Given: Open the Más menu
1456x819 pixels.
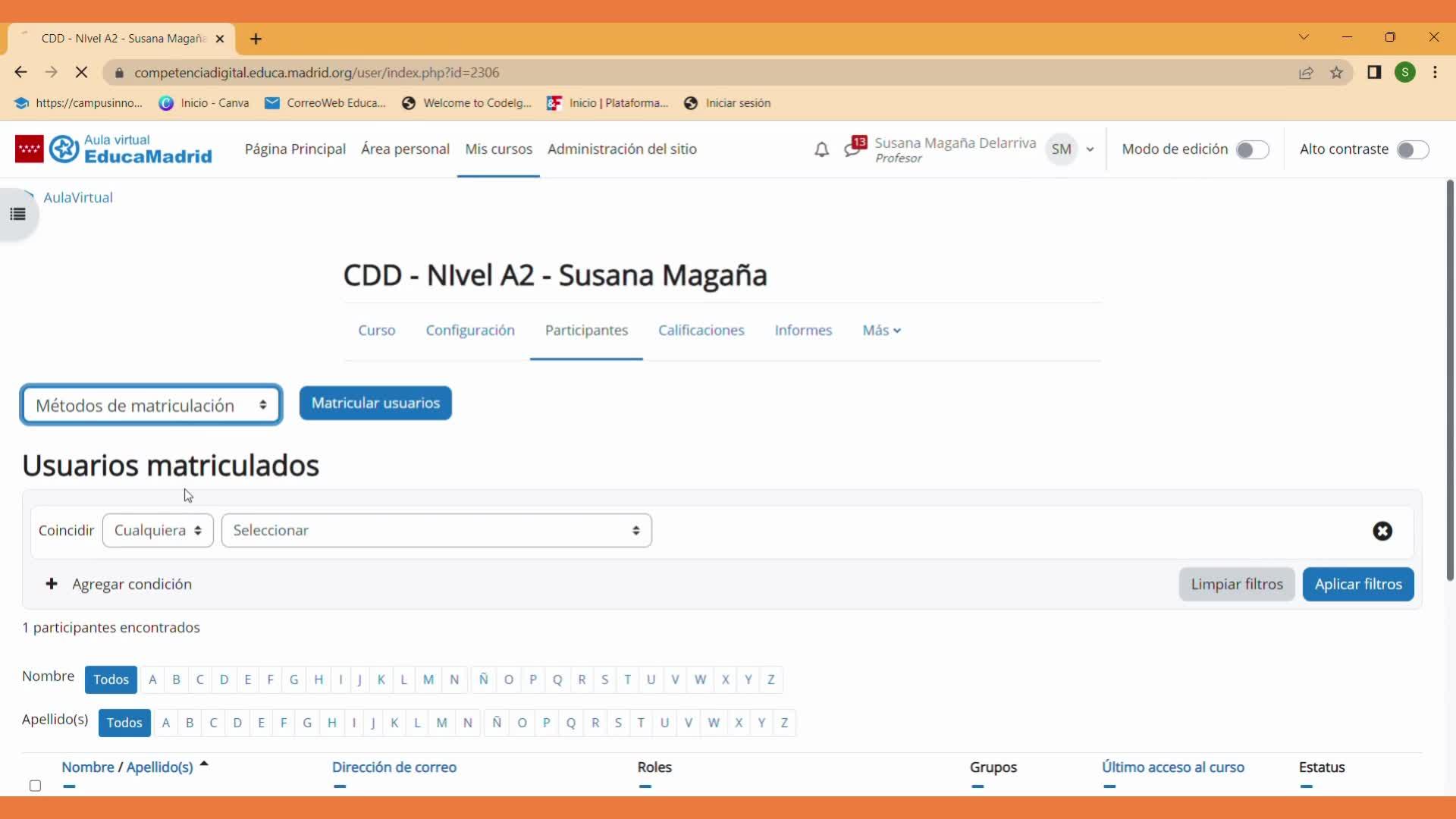Looking at the screenshot, I should click(x=881, y=330).
